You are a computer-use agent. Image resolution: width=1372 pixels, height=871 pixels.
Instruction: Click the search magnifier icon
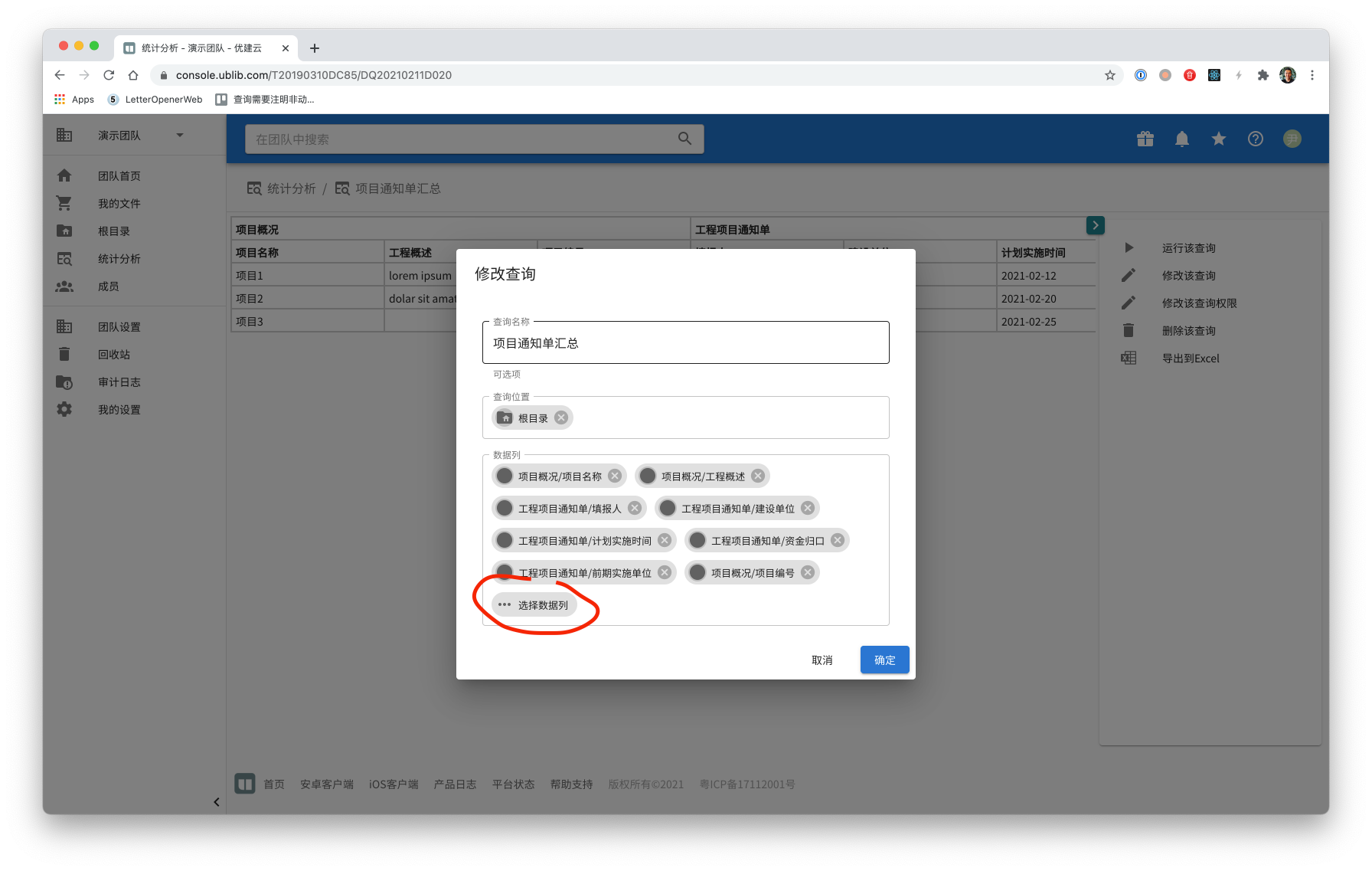click(x=684, y=139)
